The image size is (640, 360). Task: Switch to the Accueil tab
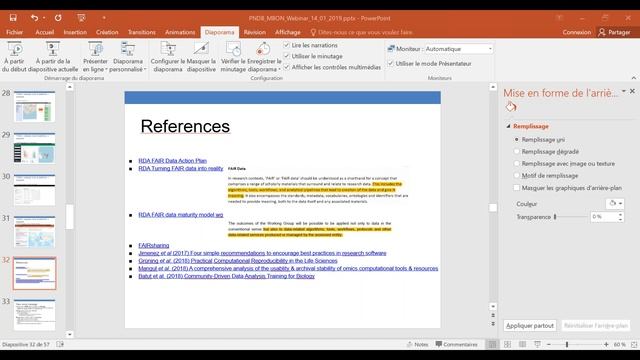(x=44, y=32)
